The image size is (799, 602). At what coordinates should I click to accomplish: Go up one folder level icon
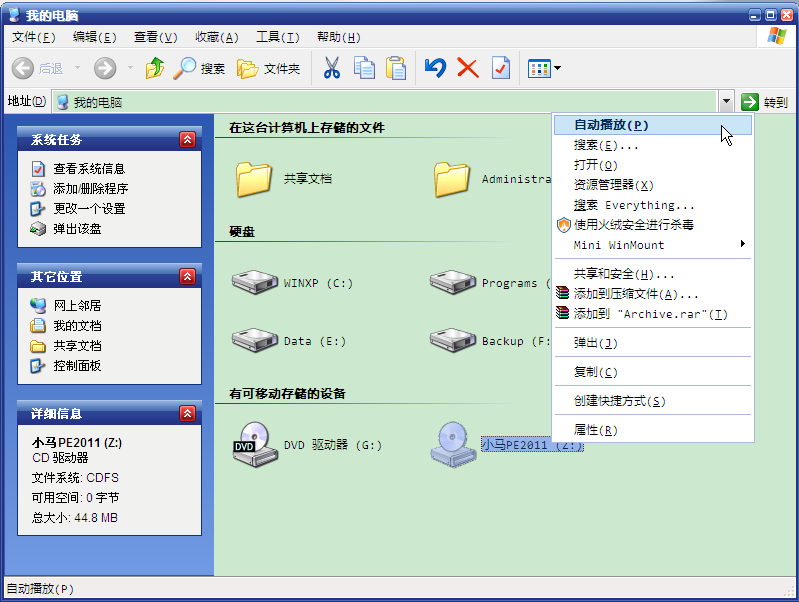point(154,68)
